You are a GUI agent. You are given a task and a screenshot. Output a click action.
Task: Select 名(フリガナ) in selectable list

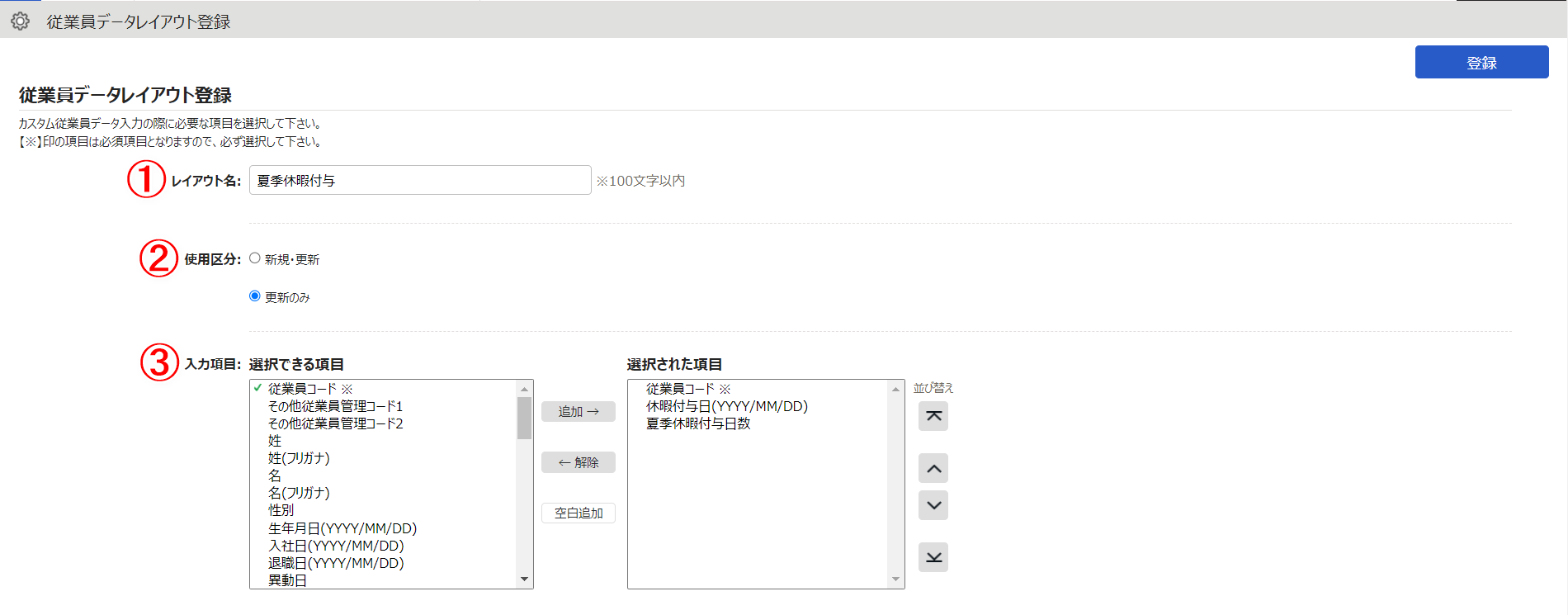click(299, 493)
